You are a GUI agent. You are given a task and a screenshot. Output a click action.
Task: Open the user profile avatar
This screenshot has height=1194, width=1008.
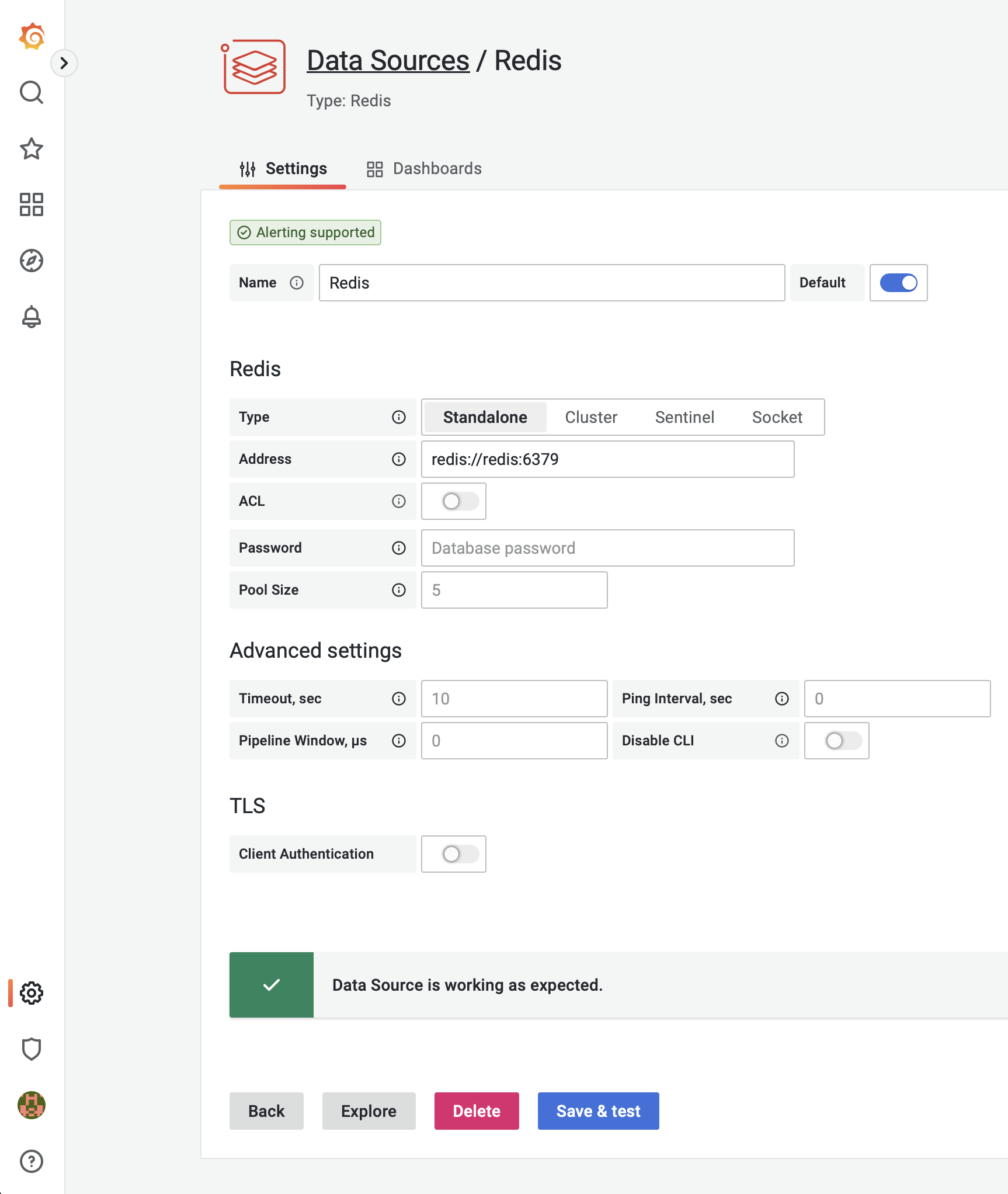32,1105
